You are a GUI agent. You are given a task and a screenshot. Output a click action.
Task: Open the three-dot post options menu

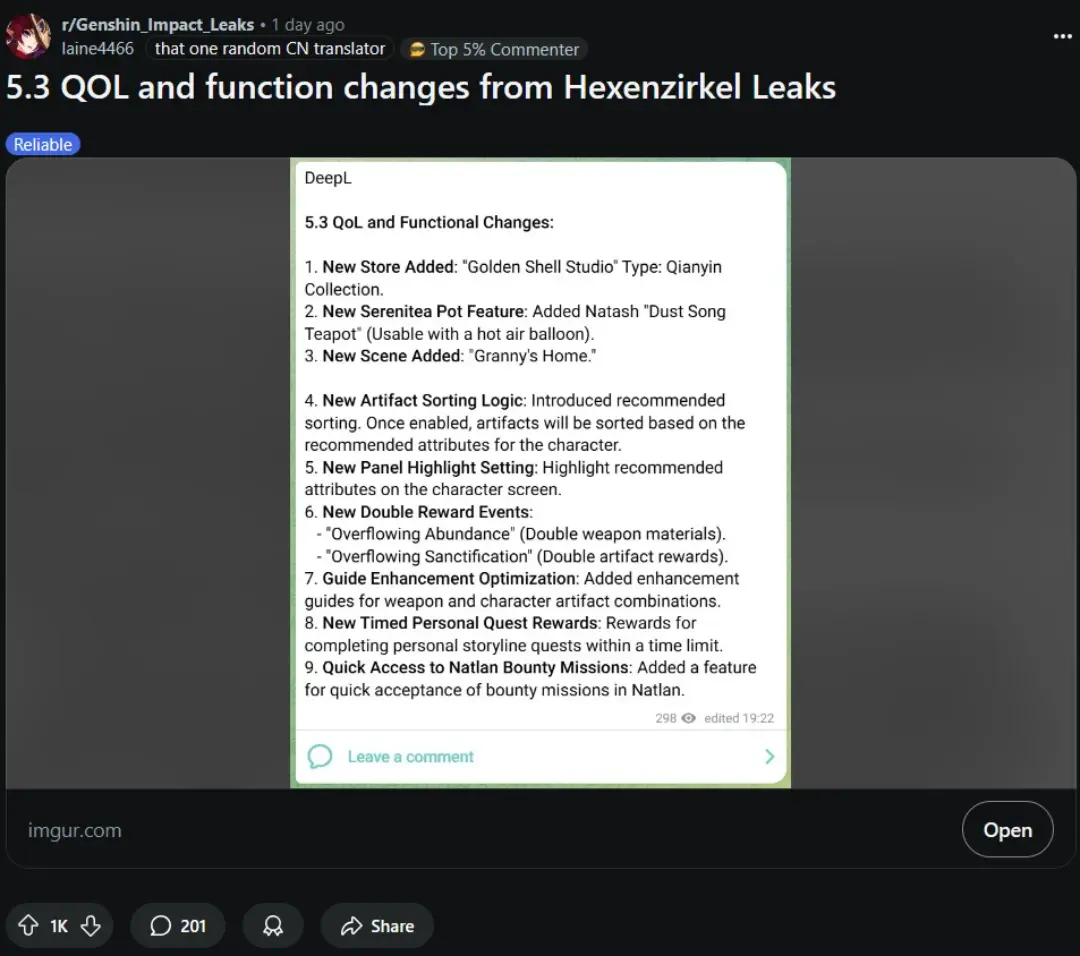point(1063,36)
